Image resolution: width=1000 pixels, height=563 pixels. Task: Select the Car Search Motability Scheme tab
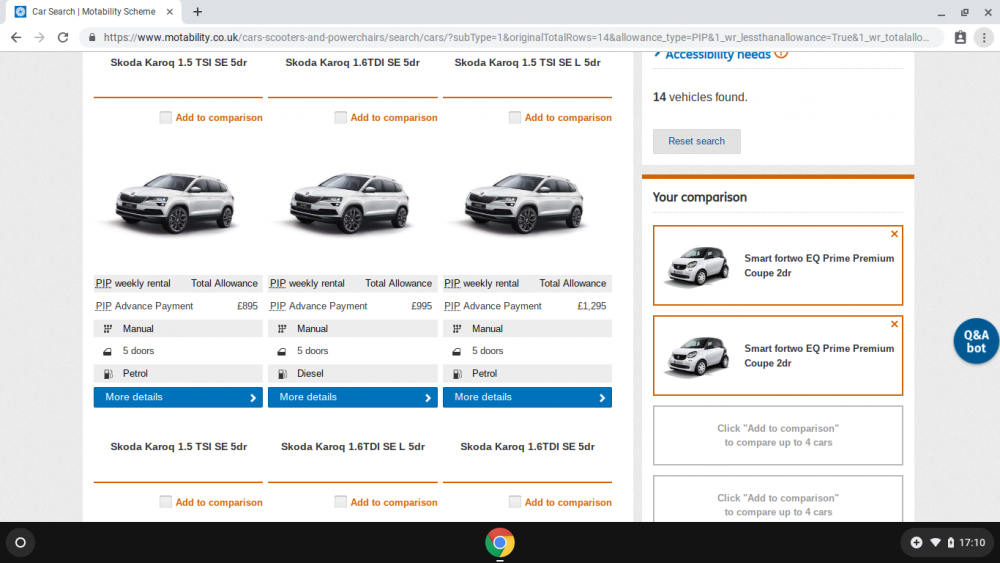[94, 11]
